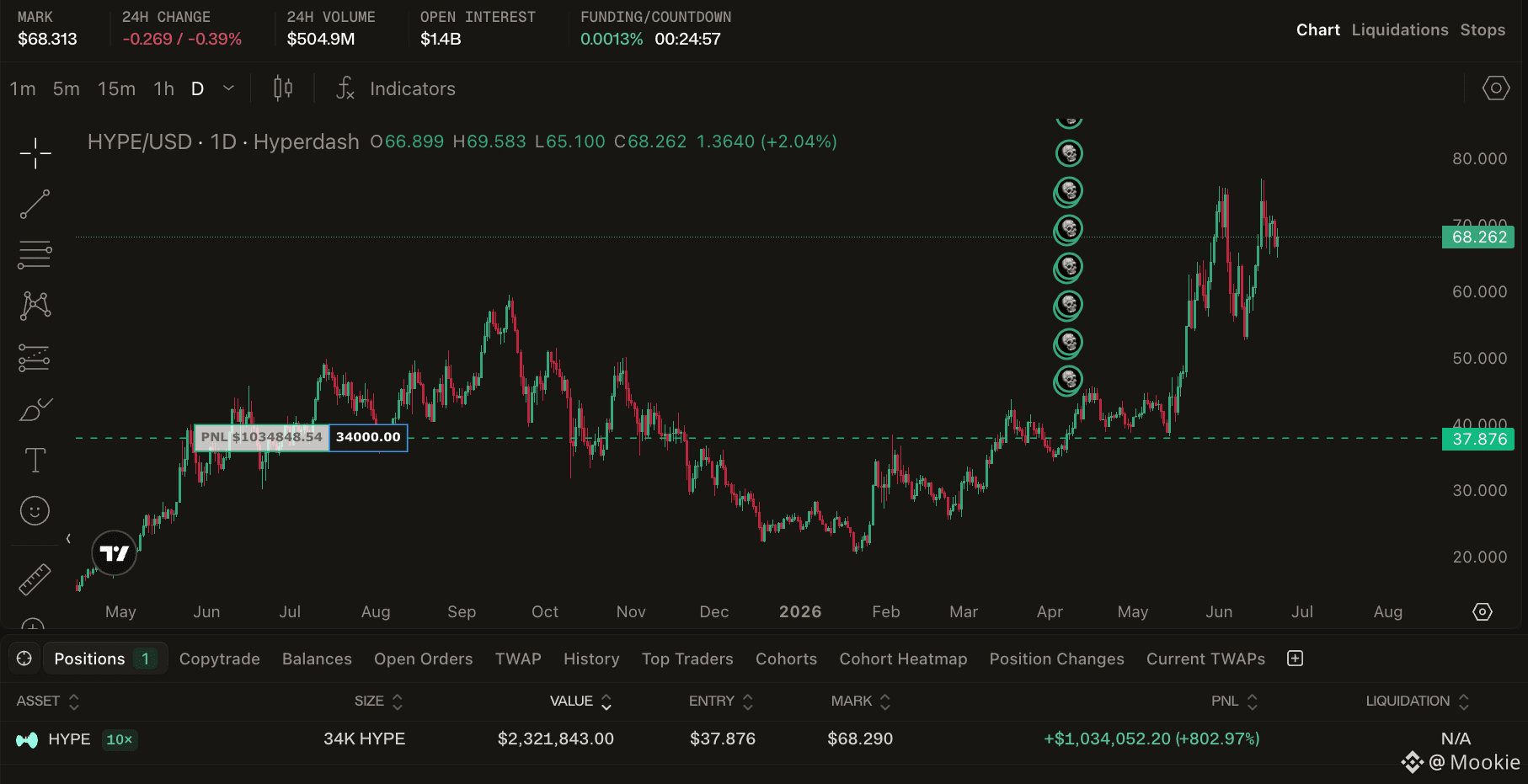Image resolution: width=1528 pixels, height=784 pixels.
Task: Select the brush drawing tool
Action: [35, 409]
